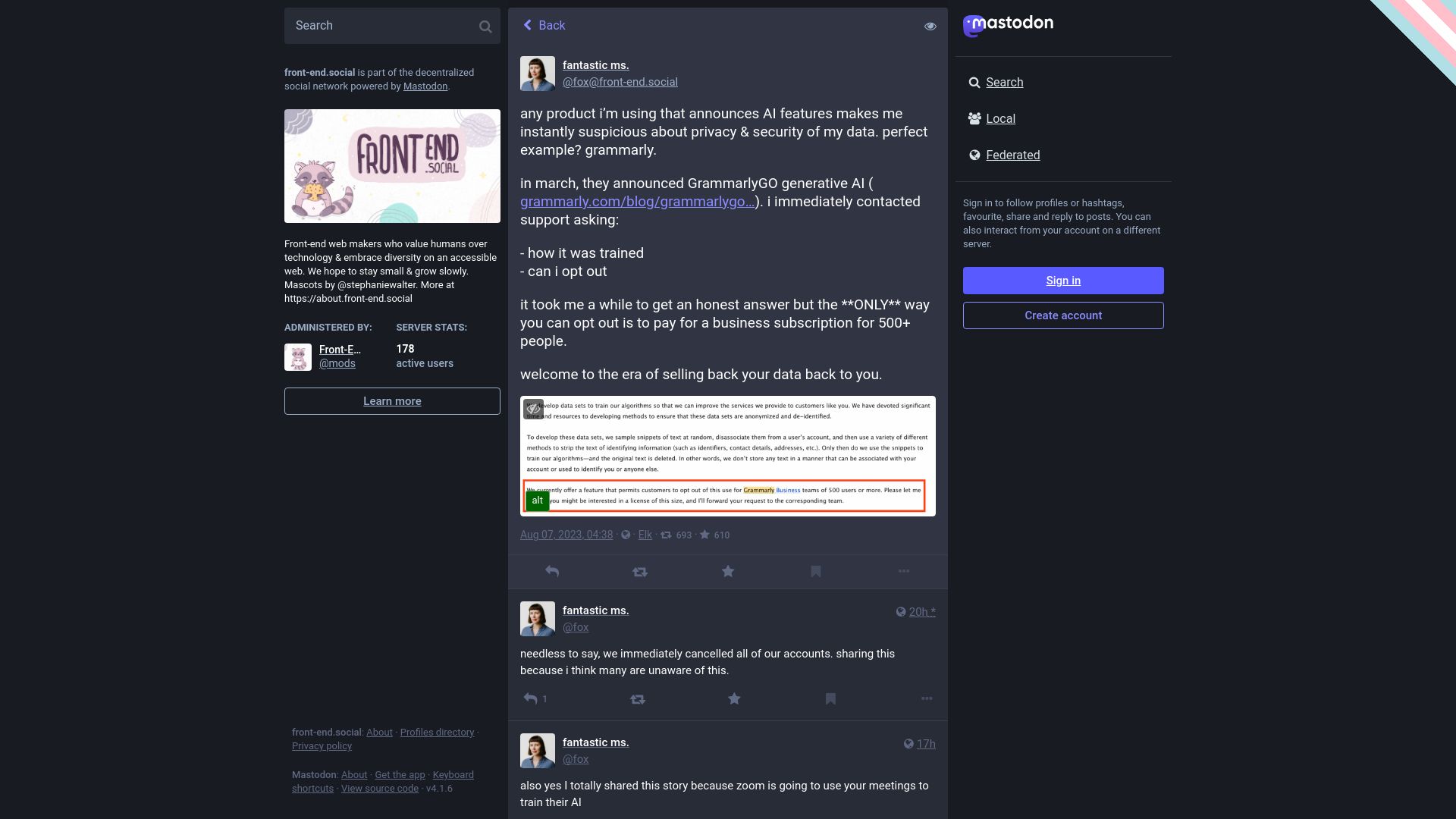
Task: Show the alt text badge on the image
Action: click(537, 500)
